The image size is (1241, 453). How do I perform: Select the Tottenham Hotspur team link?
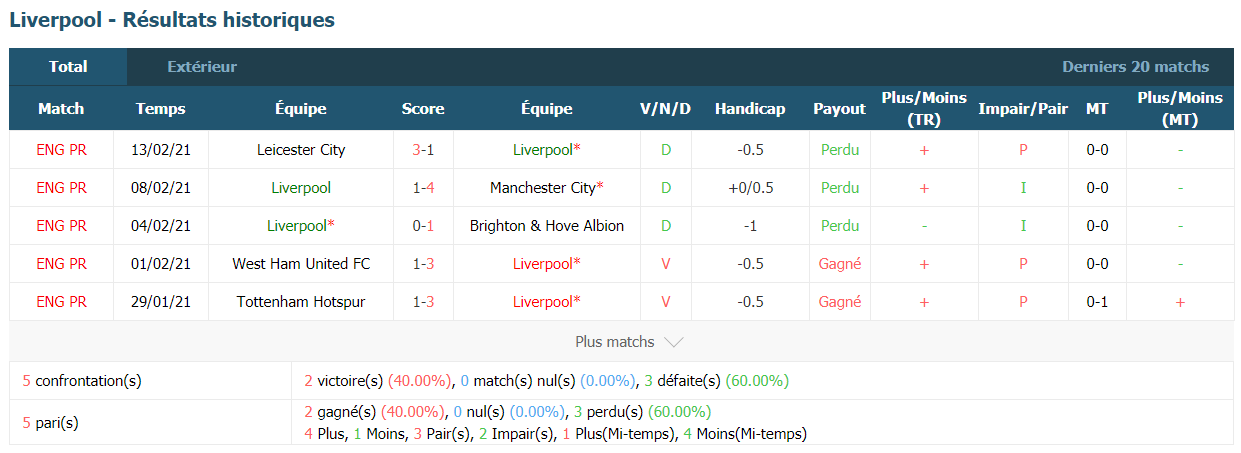pos(301,302)
